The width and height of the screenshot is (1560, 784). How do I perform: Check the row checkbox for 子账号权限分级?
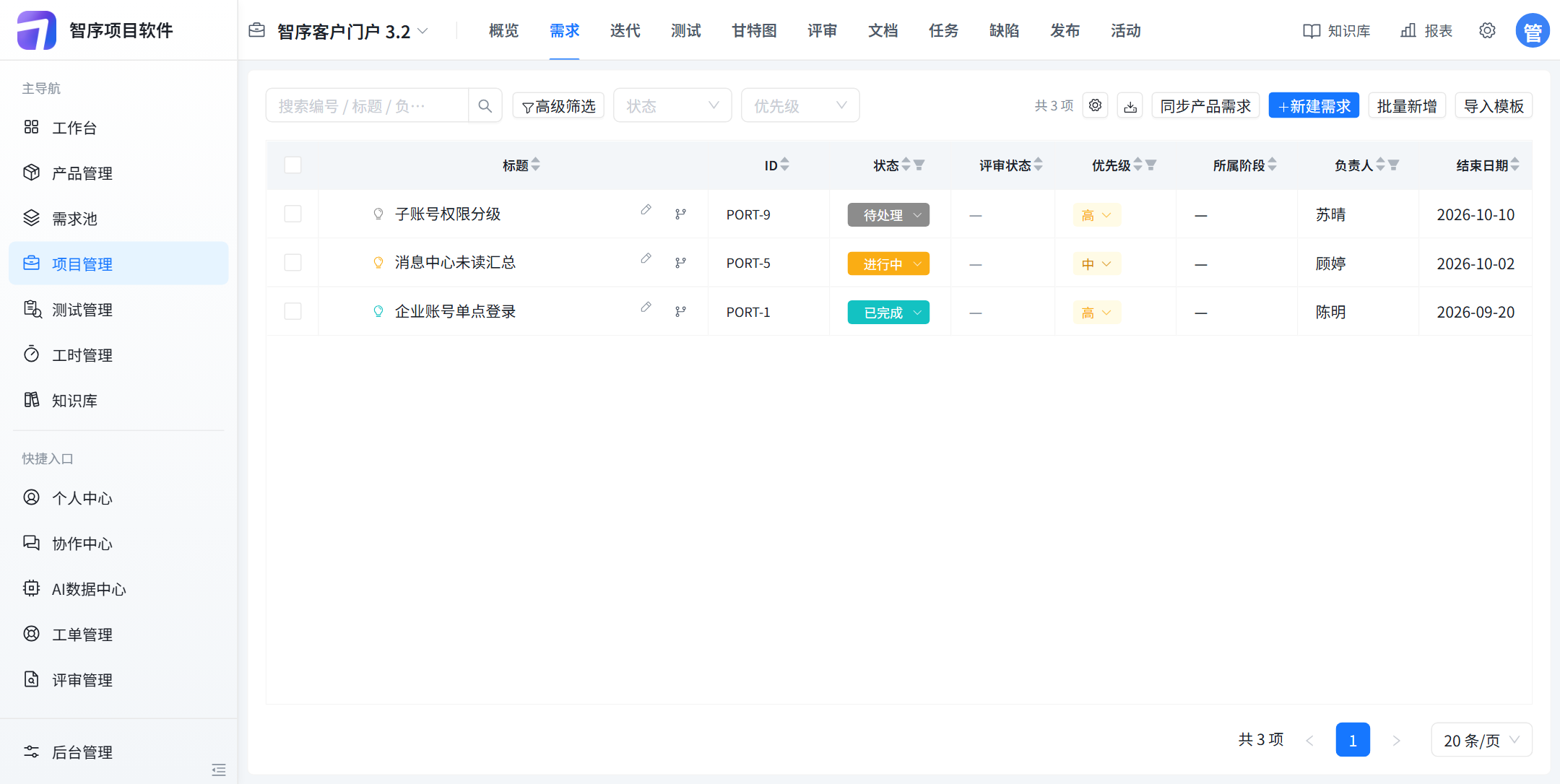pos(292,214)
